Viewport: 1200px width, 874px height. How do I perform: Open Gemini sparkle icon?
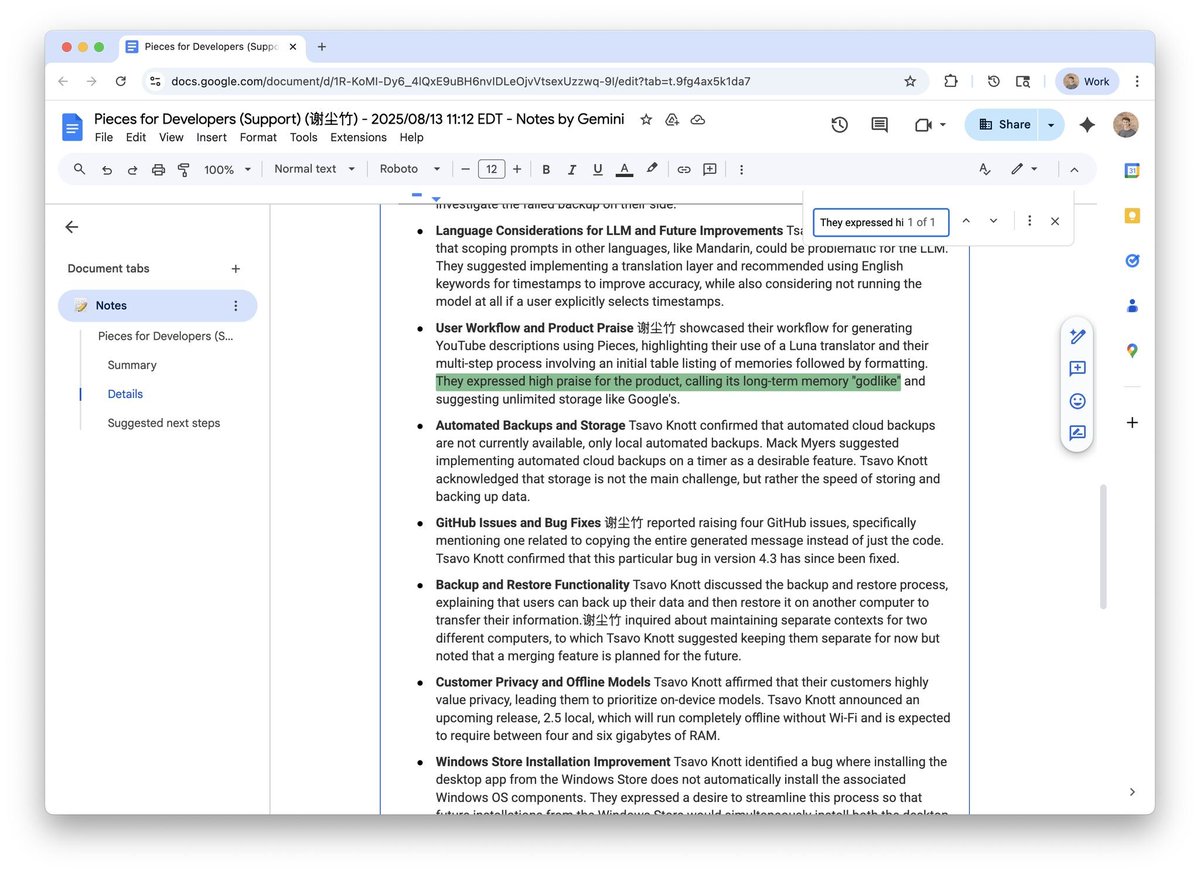click(1087, 125)
